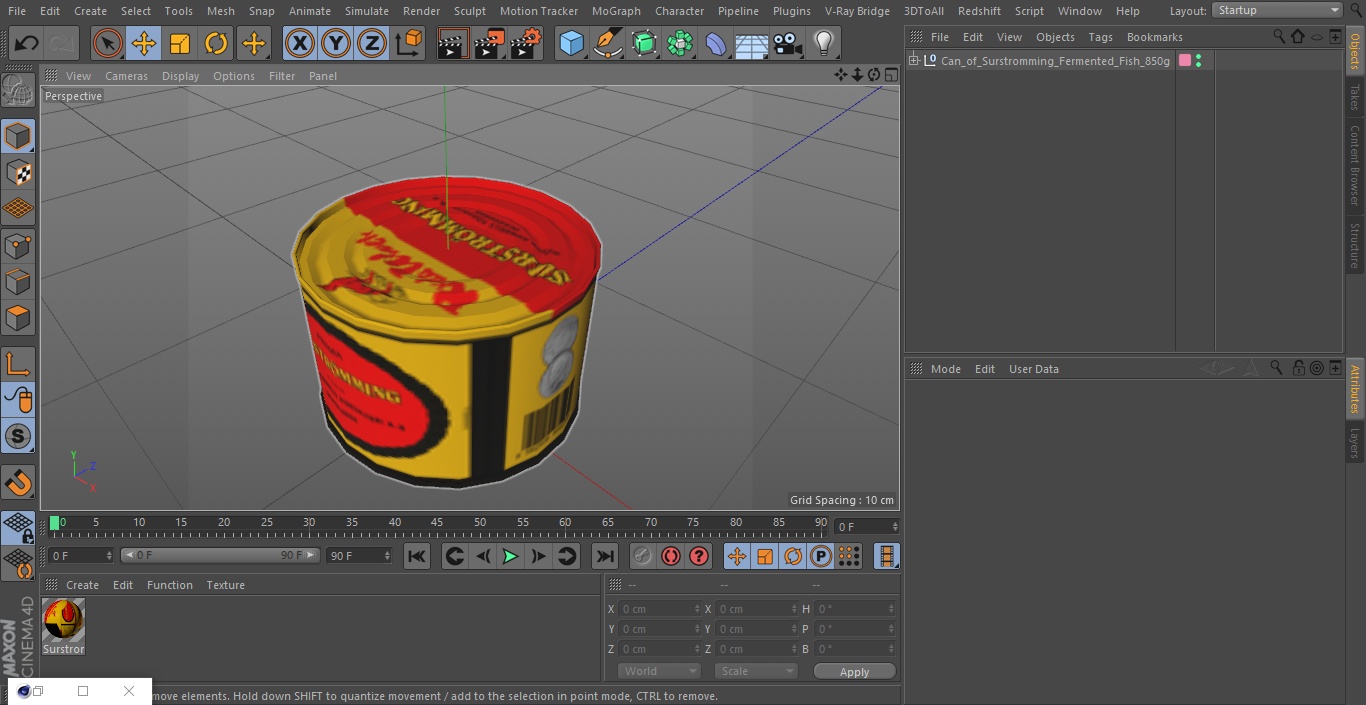Viewport: 1366px width, 705px height.
Task: Click search icon in Objects panel
Action: pos(1279,36)
